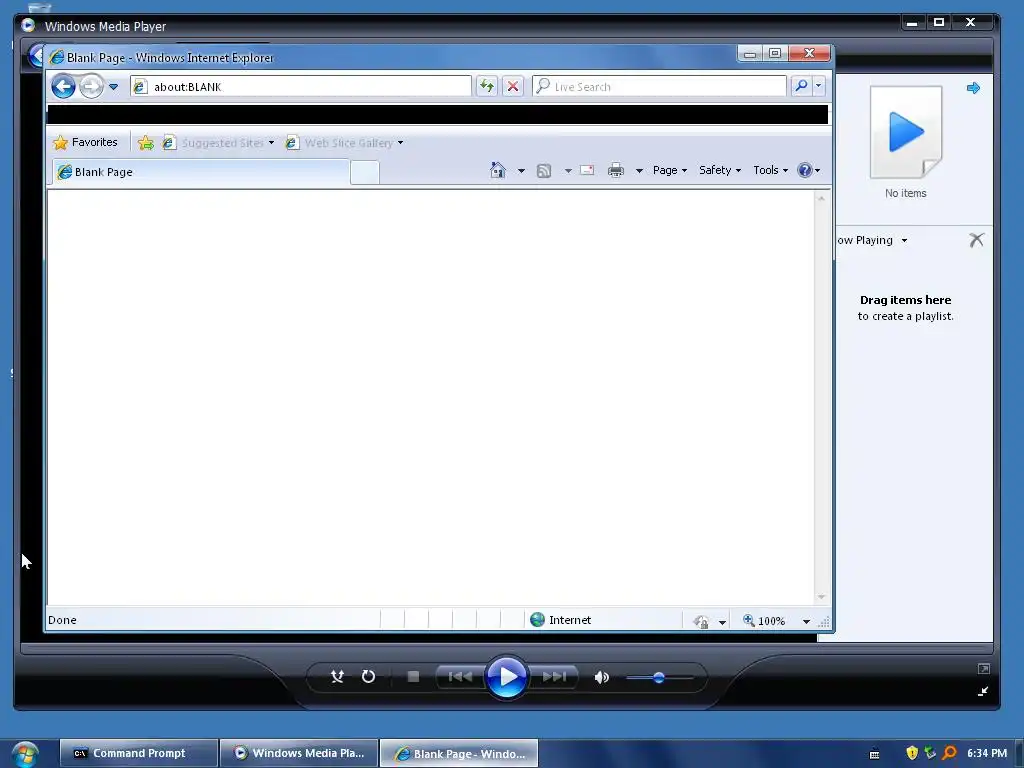Click the Internet Explorer vertical scrollbar
Viewport: 1024px width, 768px height.
822,397
